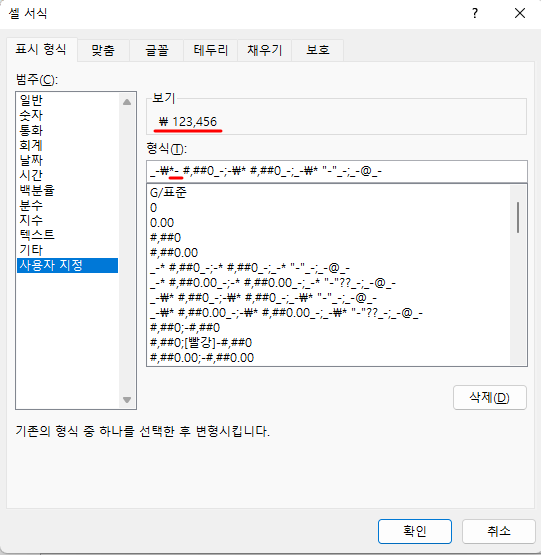Click category list scroll up arrow

point(127,102)
